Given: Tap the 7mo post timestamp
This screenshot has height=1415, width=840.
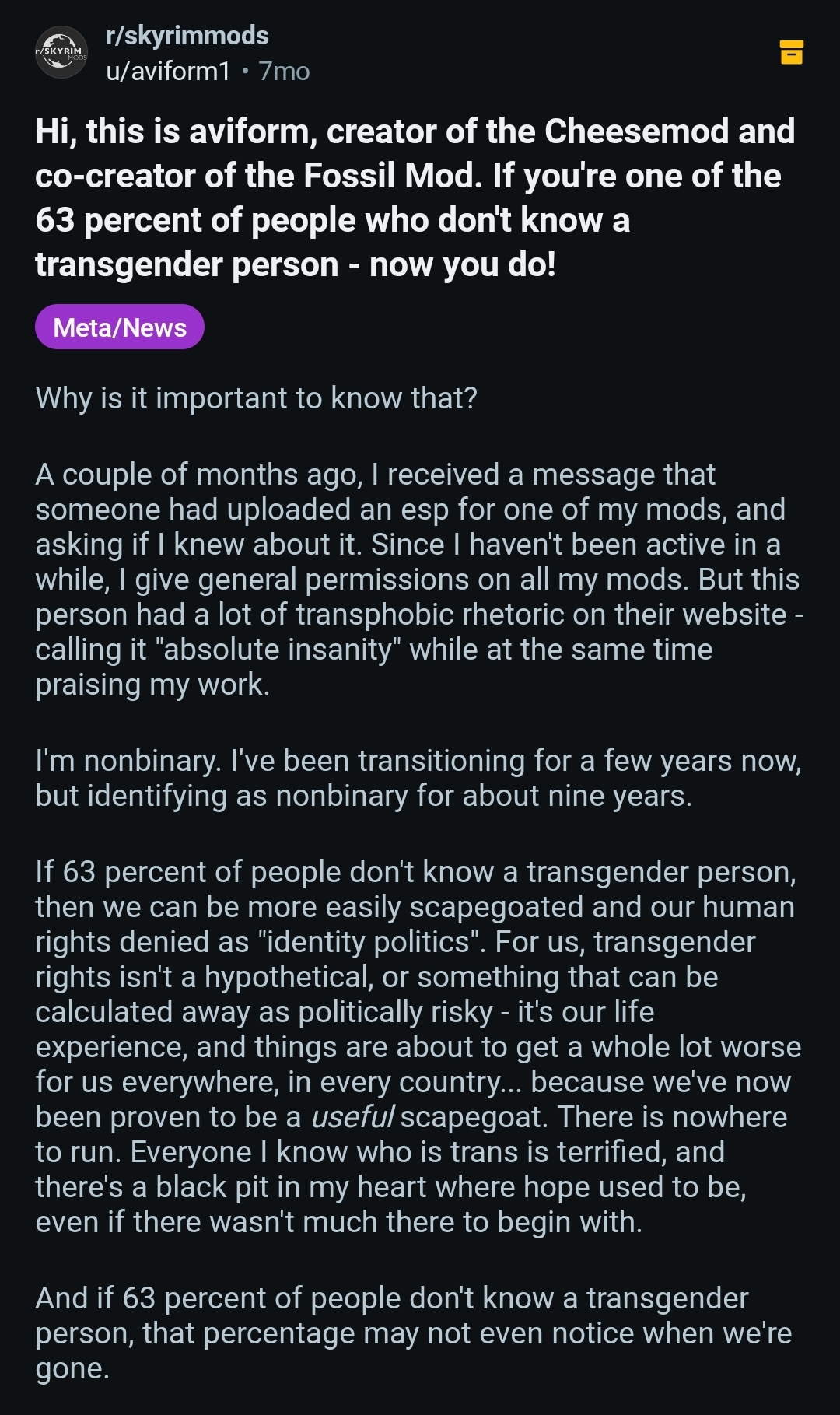Looking at the screenshot, I should [x=284, y=72].
